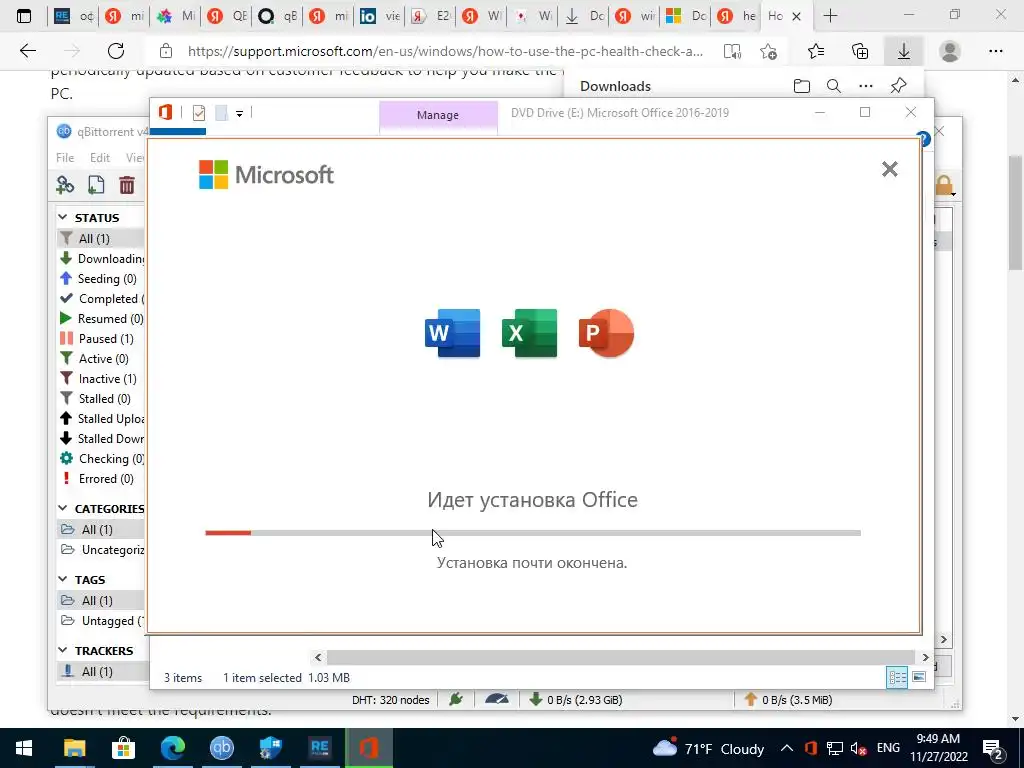
Task: Open more options in the Downloads panel
Action: [x=866, y=86]
